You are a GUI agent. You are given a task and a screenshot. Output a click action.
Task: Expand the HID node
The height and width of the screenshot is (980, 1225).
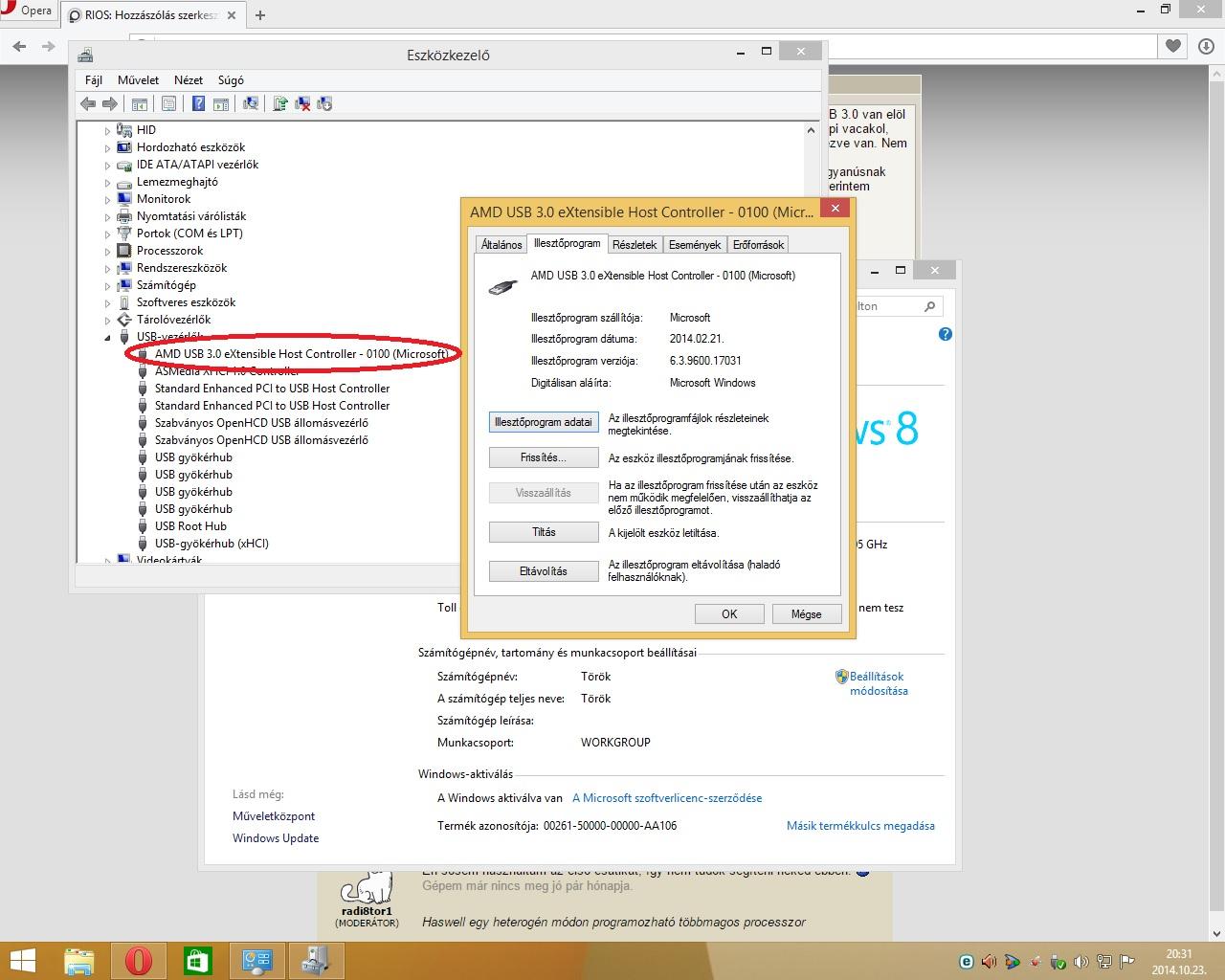[x=107, y=130]
